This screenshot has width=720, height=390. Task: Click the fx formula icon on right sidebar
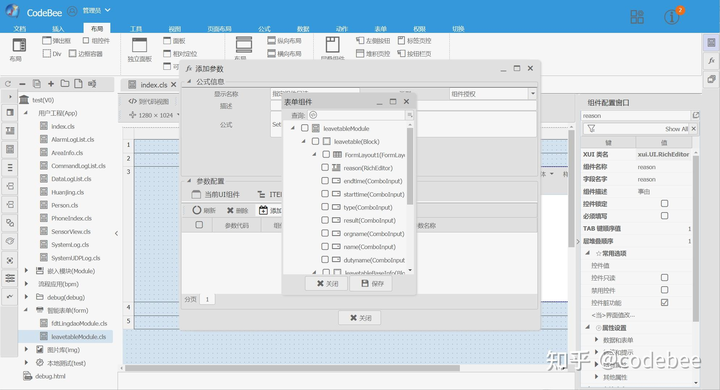(x=711, y=61)
